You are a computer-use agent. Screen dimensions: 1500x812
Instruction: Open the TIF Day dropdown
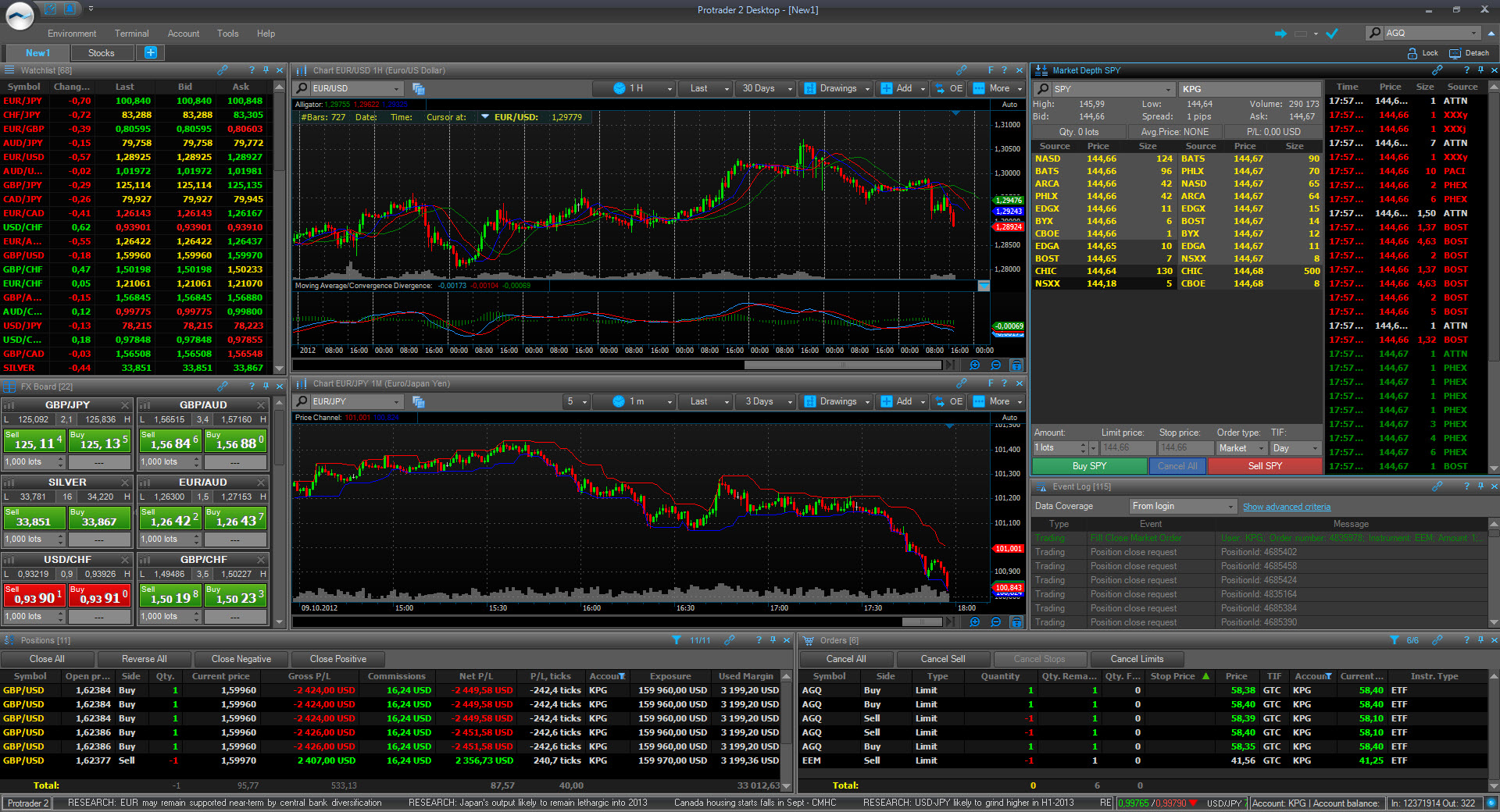point(1295,448)
